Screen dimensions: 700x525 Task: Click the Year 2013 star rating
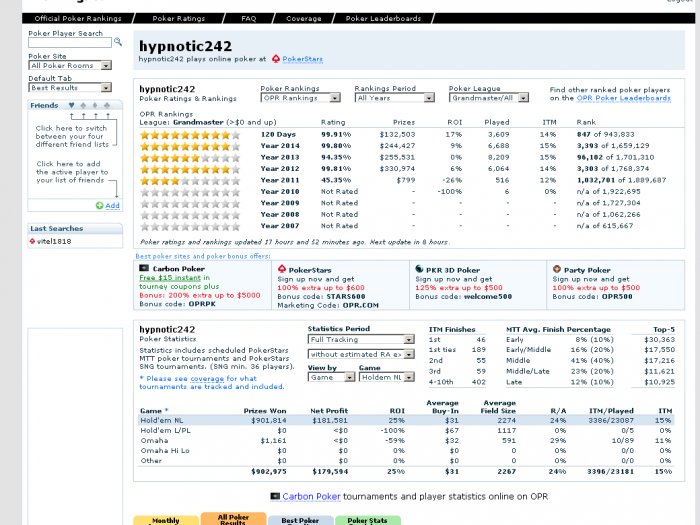(x=190, y=158)
